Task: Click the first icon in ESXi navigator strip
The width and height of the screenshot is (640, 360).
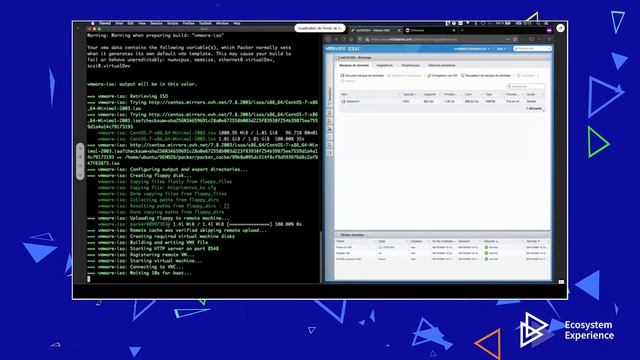Action: 330,113
